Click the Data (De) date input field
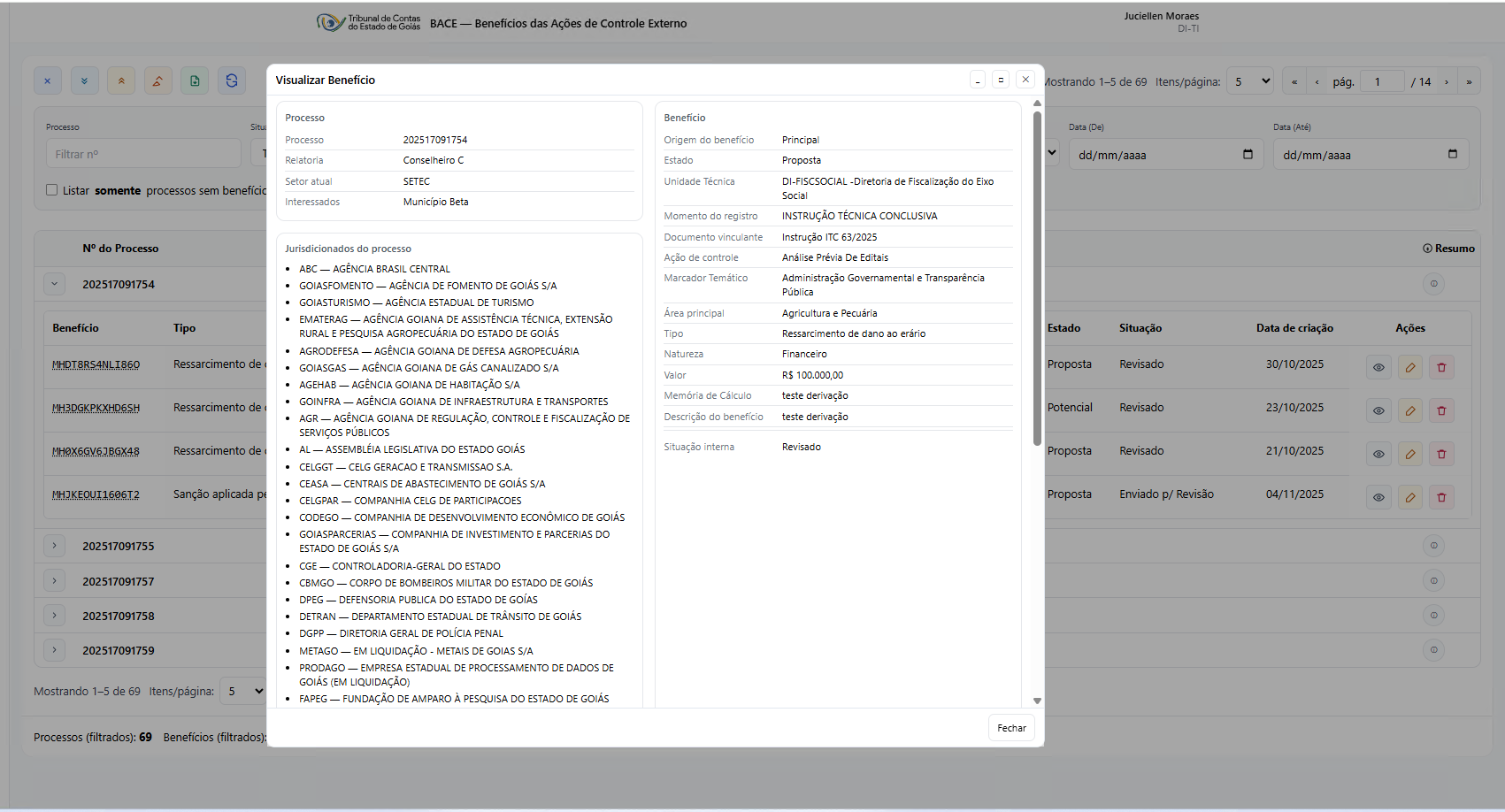This screenshot has height=812, width=1505. 1164,155
